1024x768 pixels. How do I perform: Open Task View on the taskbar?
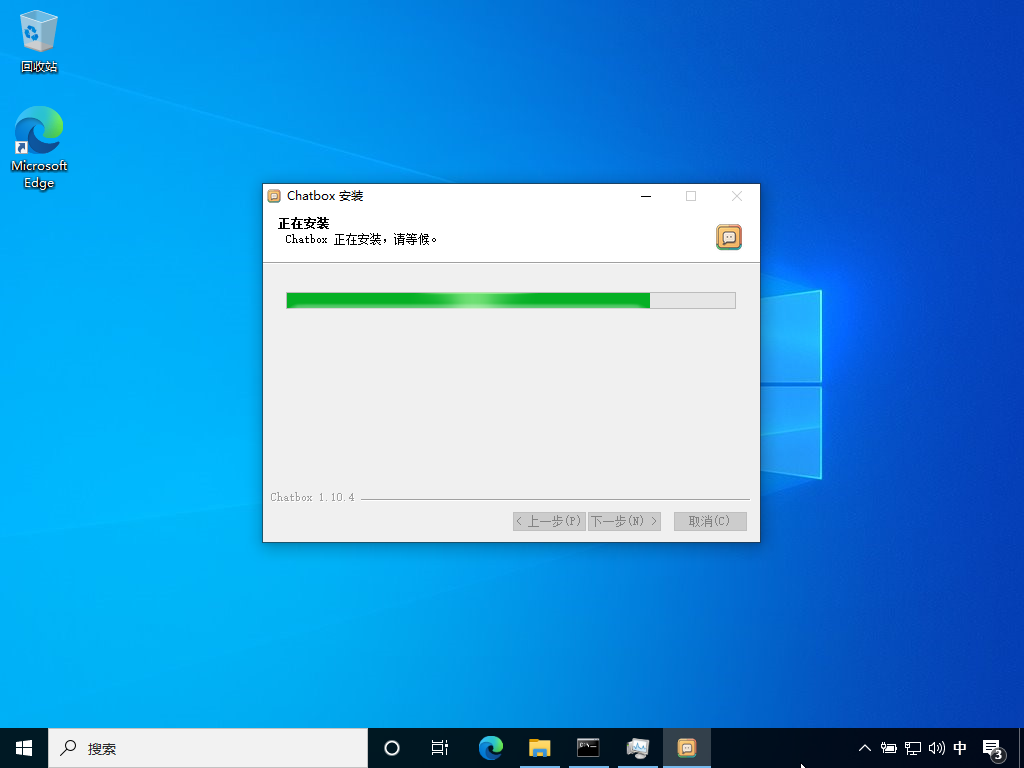[x=440, y=748]
